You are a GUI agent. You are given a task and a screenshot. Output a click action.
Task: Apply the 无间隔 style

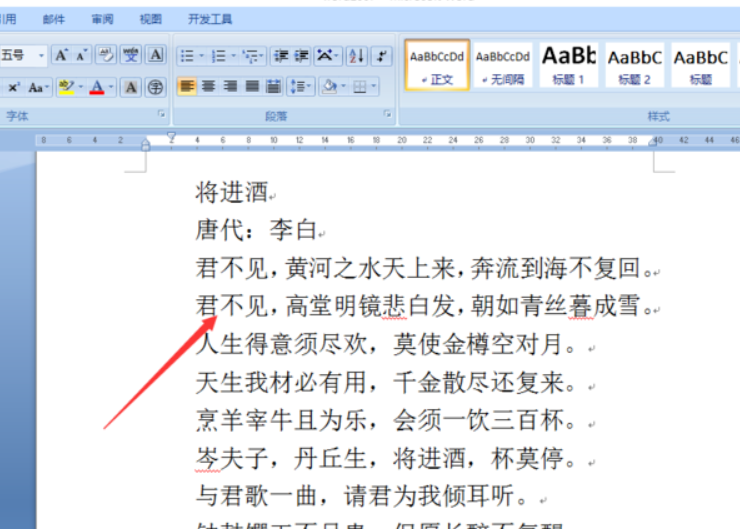[x=503, y=65]
